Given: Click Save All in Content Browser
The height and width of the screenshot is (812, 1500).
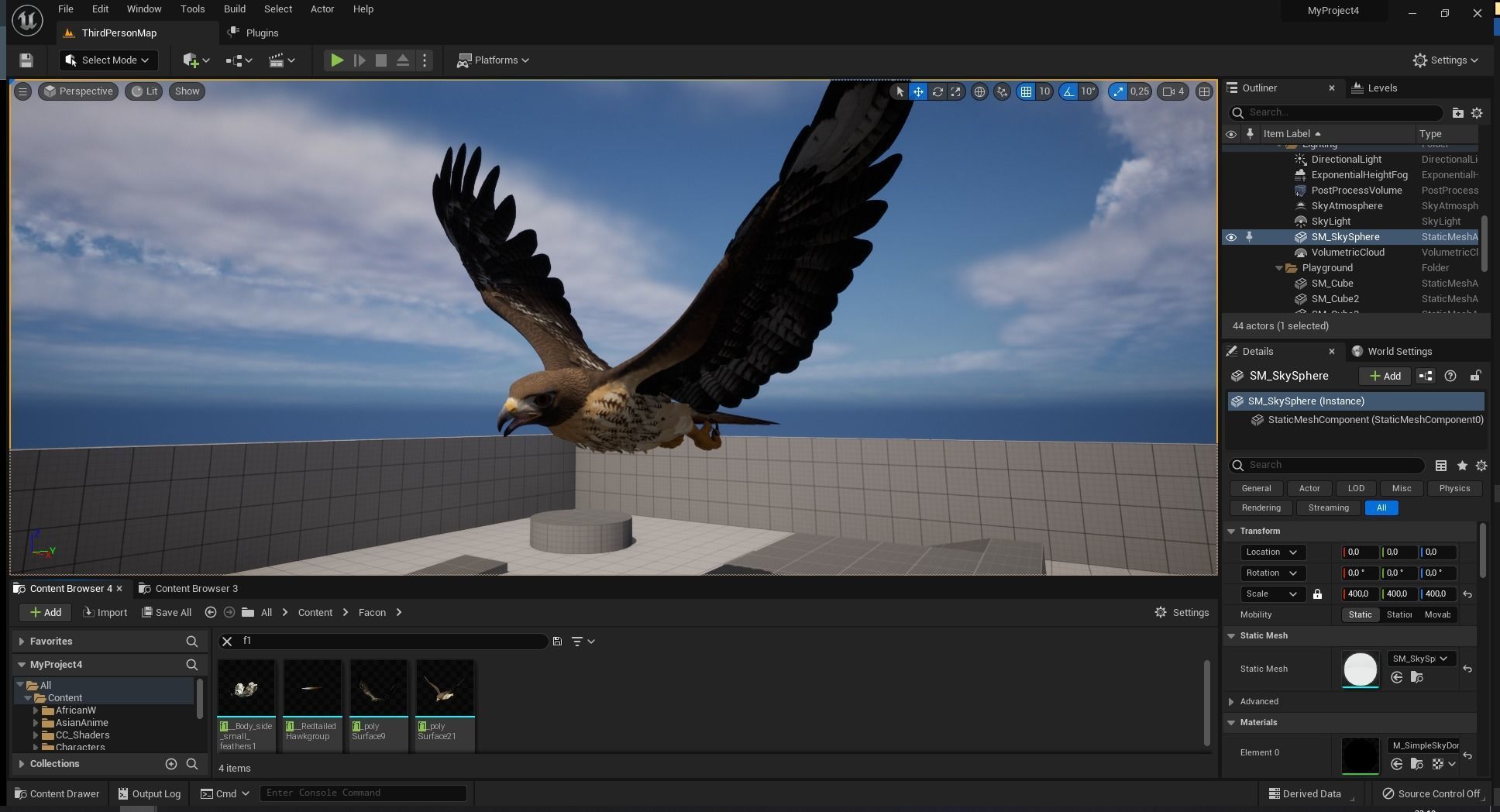Looking at the screenshot, I should 167,613.
